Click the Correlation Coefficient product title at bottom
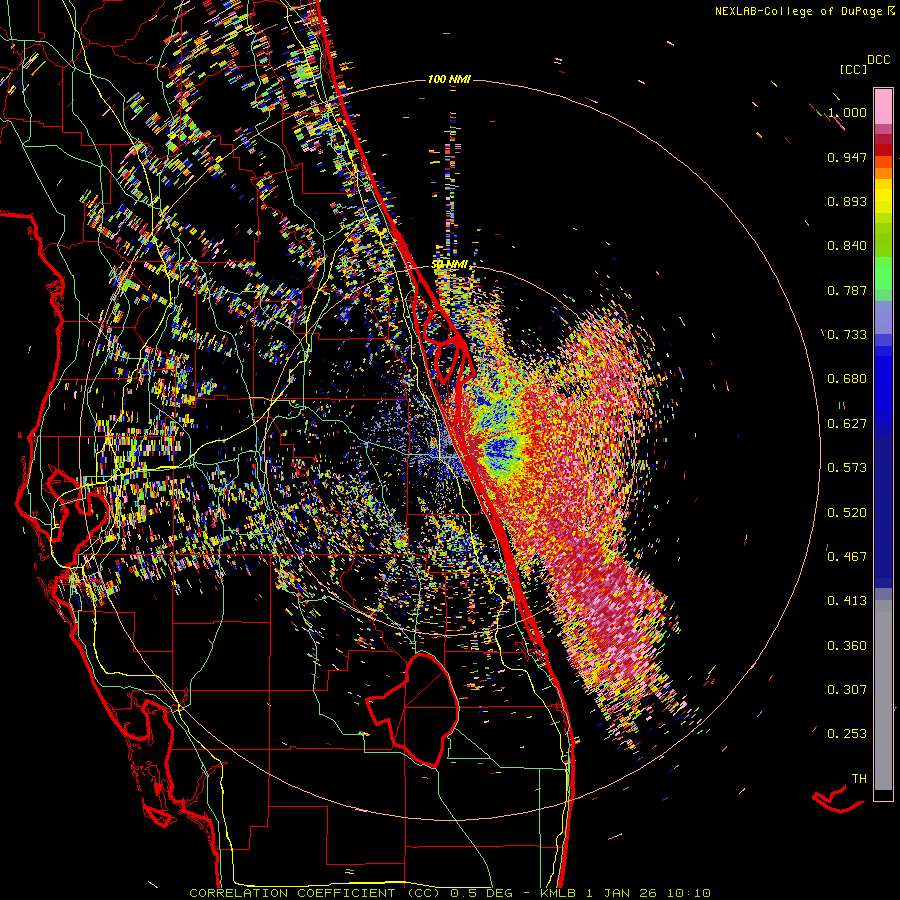Image resolution: width=900 pixels, height=900 pixels. [x=316, y=893]
